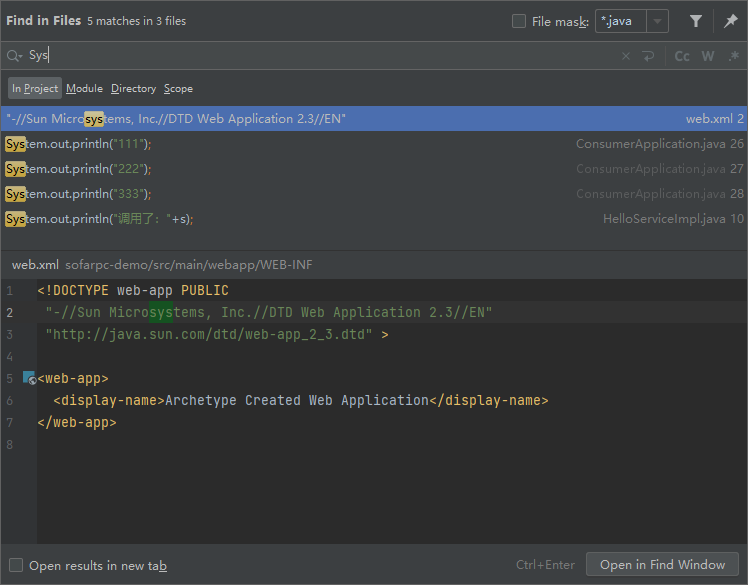
Task: Select the println("222") result row
Action: coord(374,168)
